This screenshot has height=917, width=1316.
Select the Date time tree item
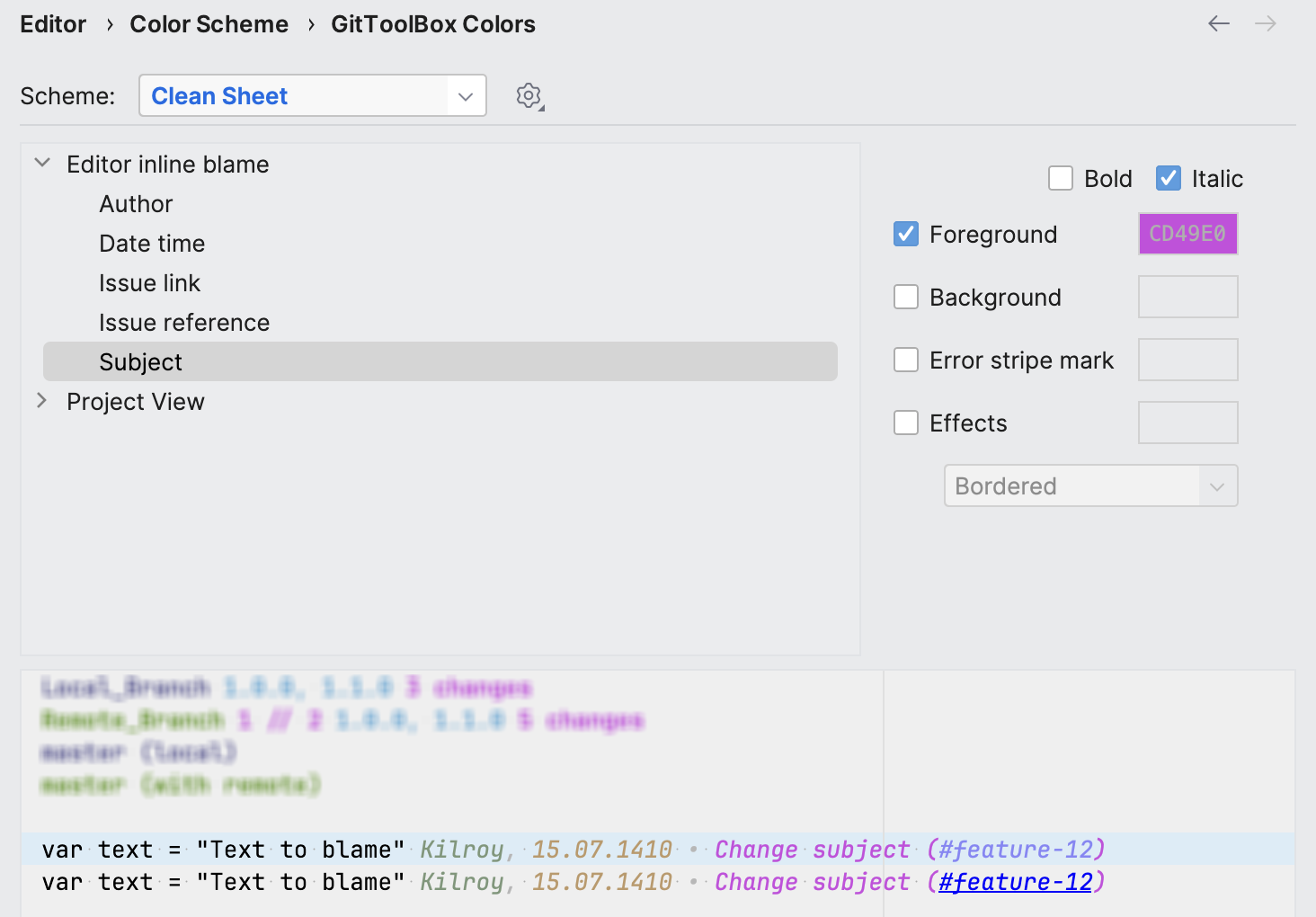tap(151, 243)
